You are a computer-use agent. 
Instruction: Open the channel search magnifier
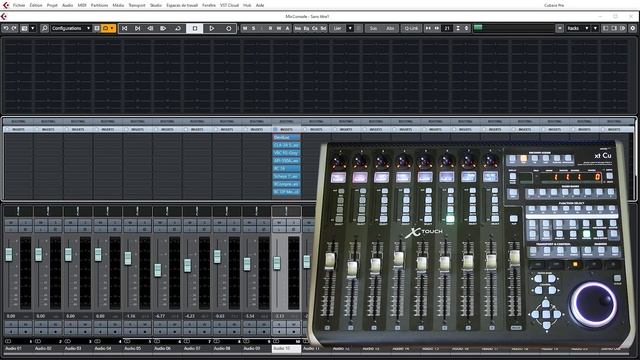[44, 28]
